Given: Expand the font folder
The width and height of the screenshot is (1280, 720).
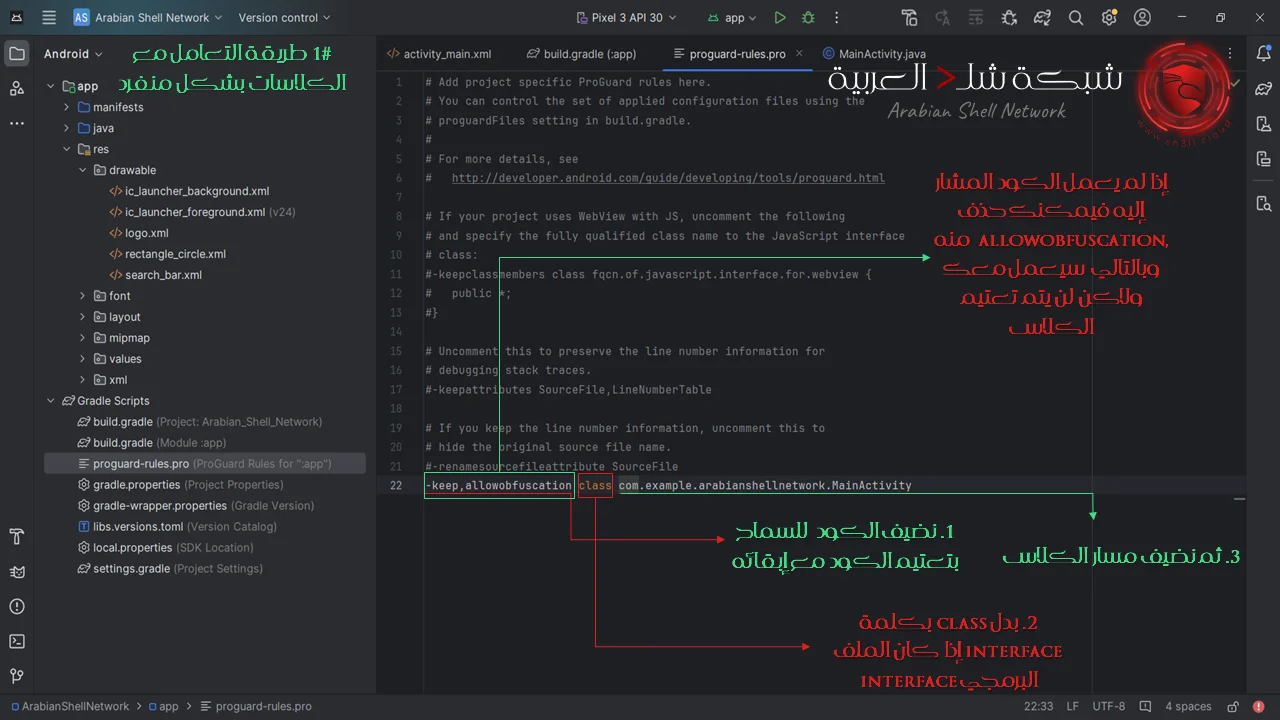Looking at the screenshot, I should [x=83, y=296].
